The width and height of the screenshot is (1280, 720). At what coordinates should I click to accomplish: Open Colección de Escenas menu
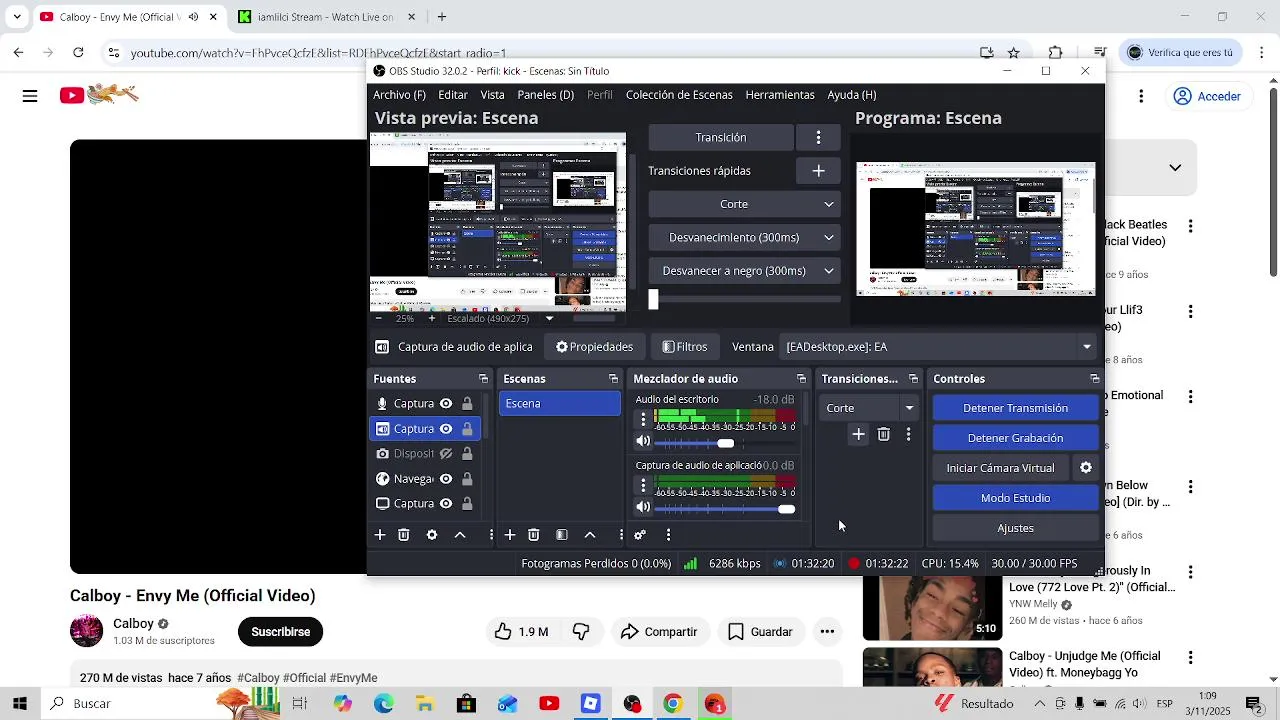[679, 95]
